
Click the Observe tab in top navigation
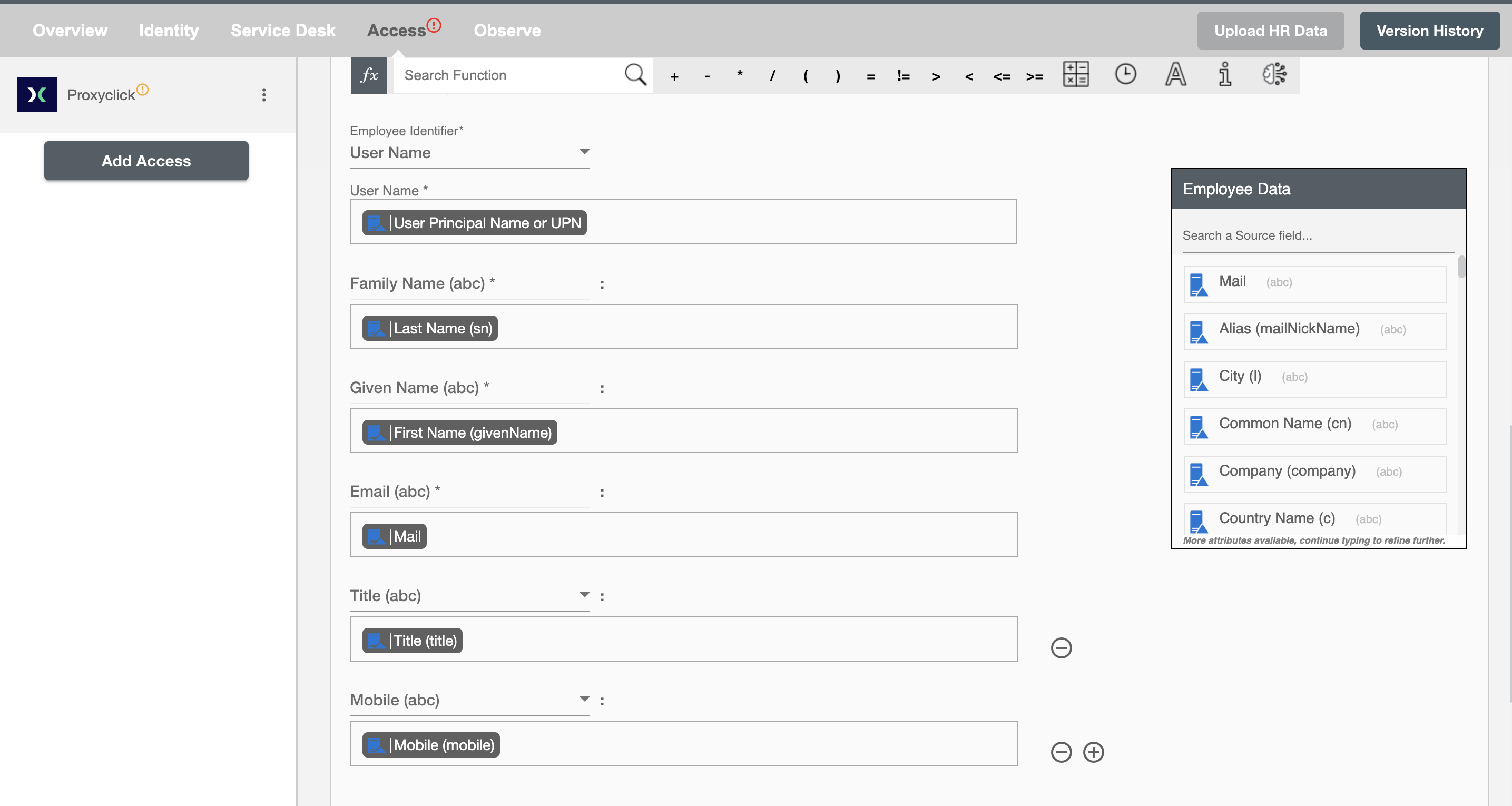point(507,30)
